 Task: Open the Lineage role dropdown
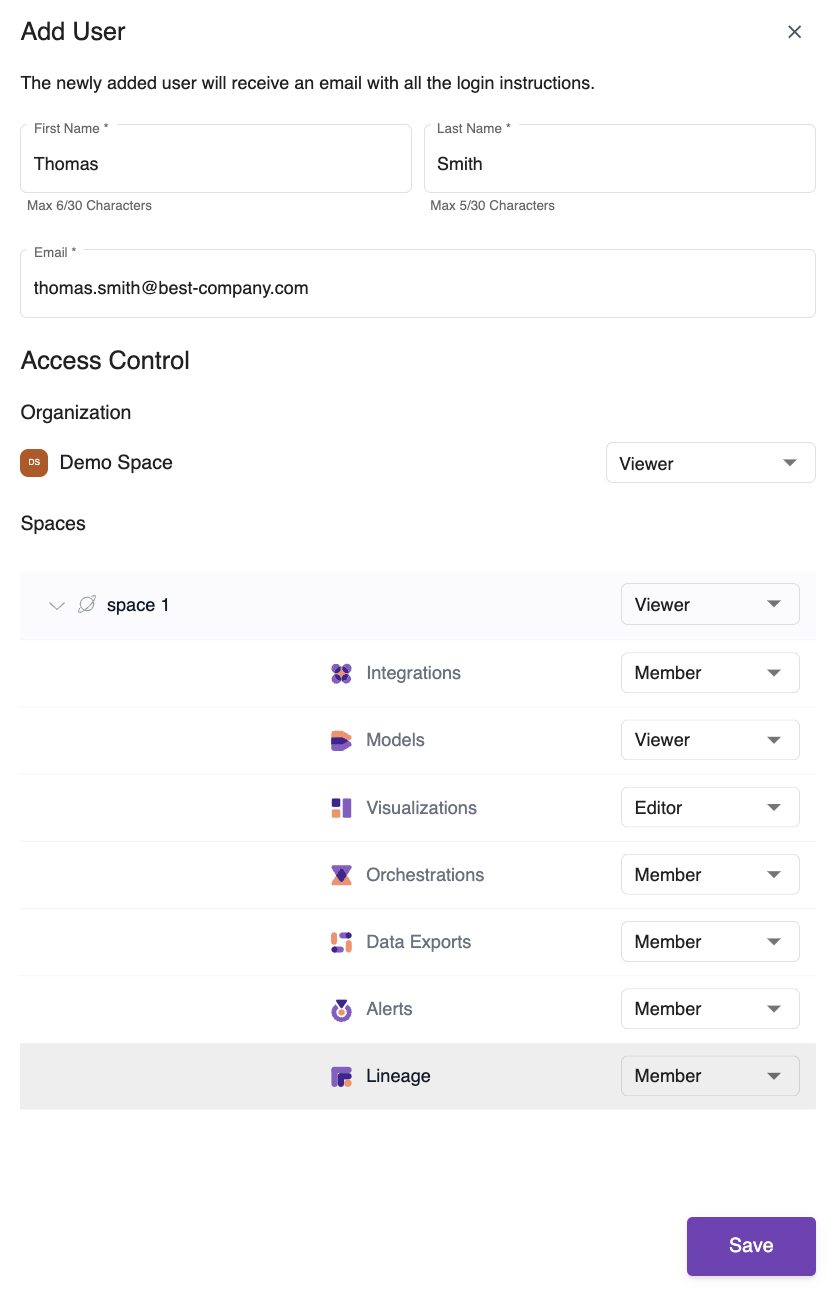[709, 1076]
